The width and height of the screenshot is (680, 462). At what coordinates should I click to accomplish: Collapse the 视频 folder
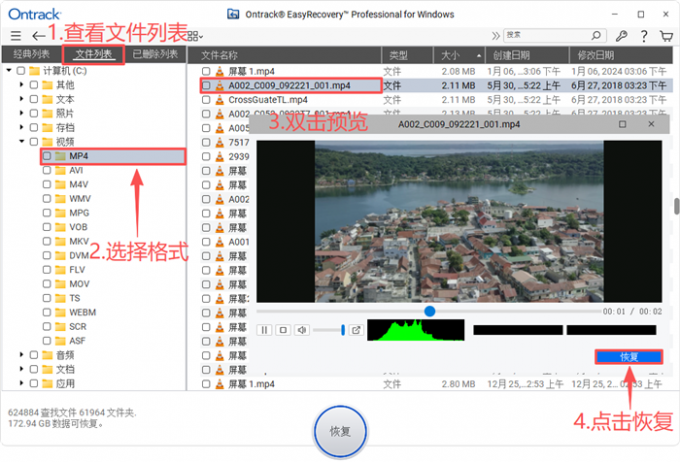pos(21,141)
